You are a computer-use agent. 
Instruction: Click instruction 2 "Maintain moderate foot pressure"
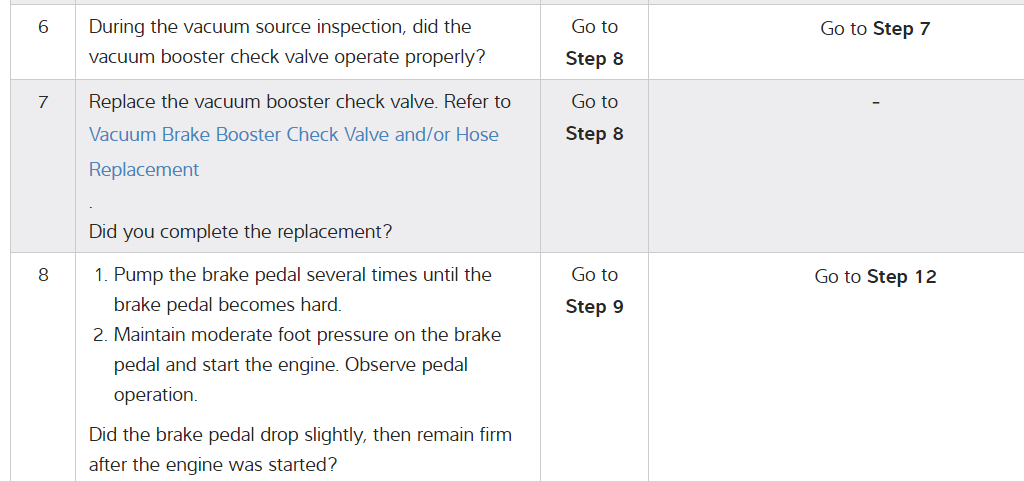tap(307, 335)
